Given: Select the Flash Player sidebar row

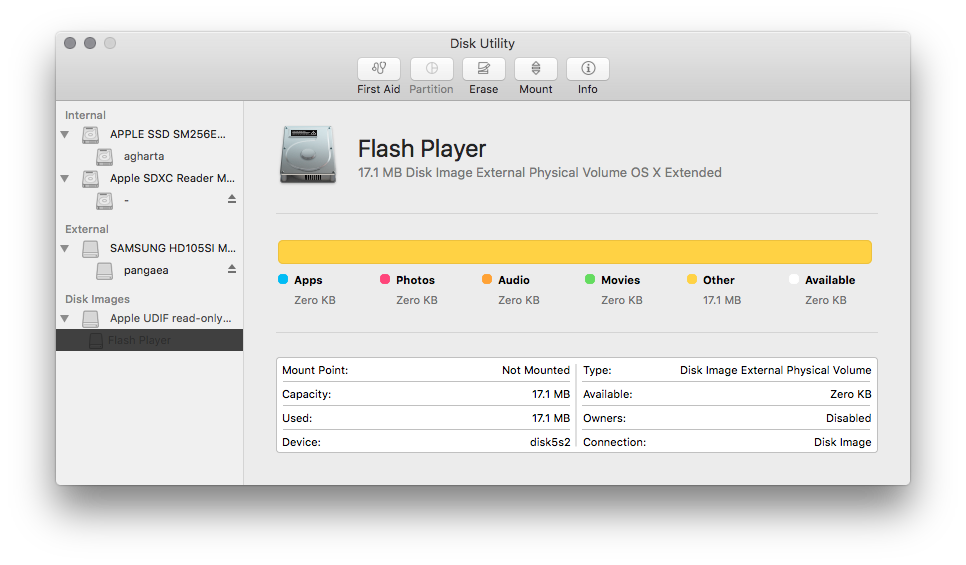Looking at the screenshot, I should click(x=150, y=340).
